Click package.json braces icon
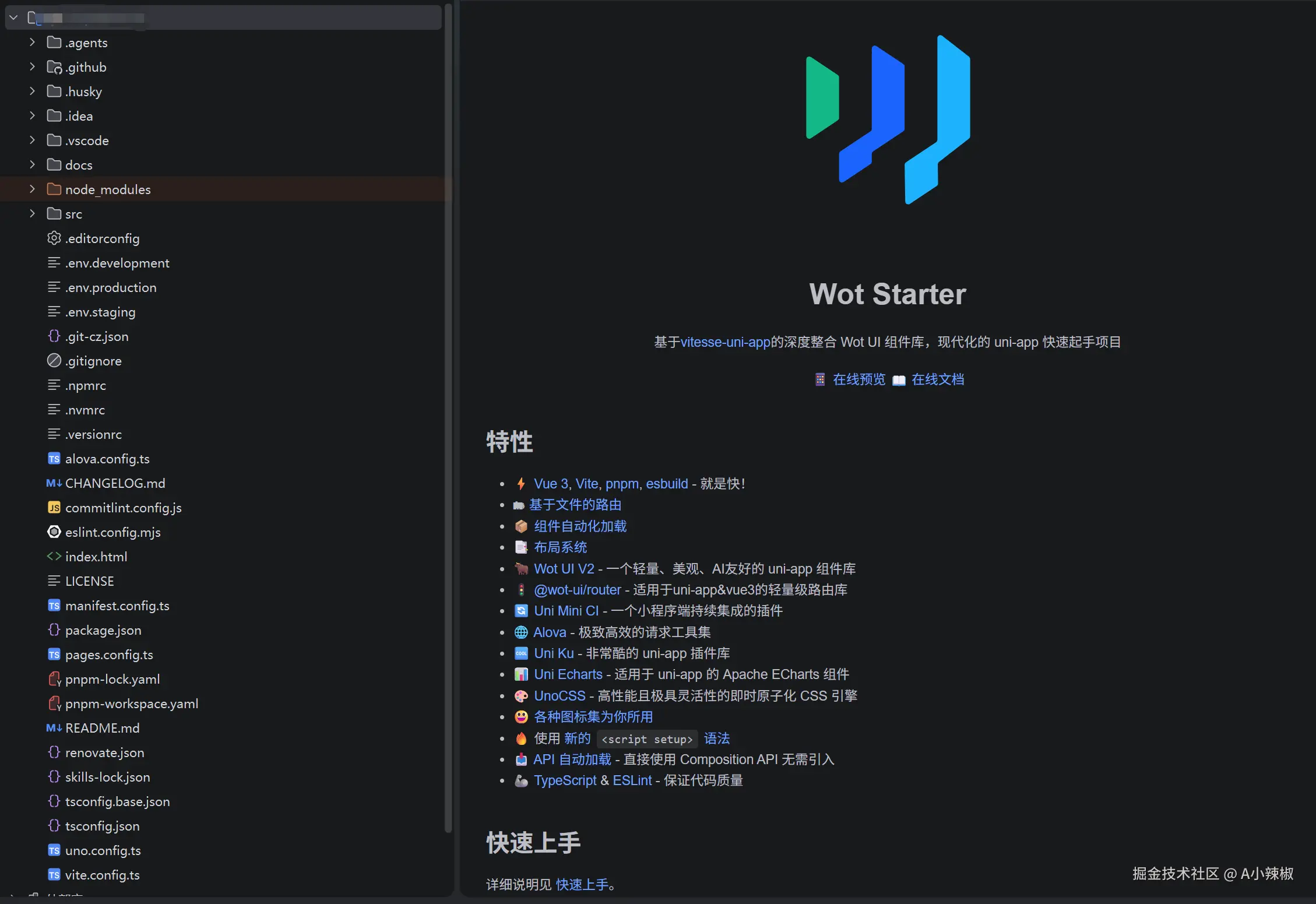Screen dimensions: 1316x904 54,630
